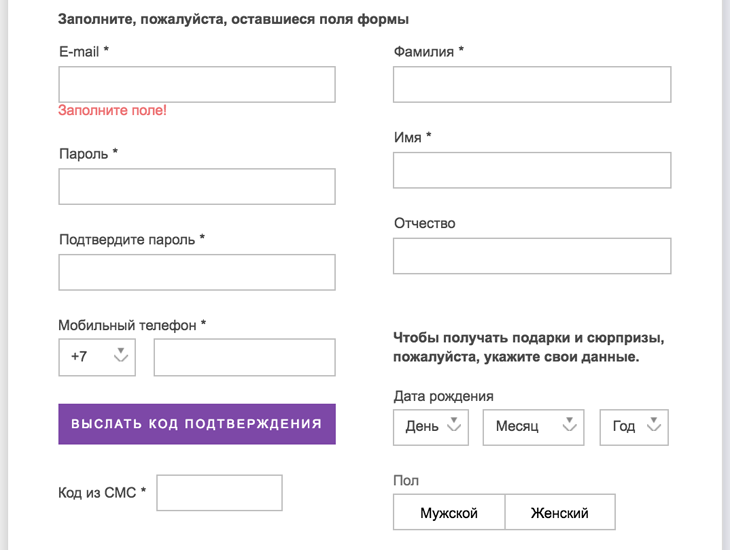
Task: Click the arrow icon in Месяц selector
Action: click(x=570, y=425)
